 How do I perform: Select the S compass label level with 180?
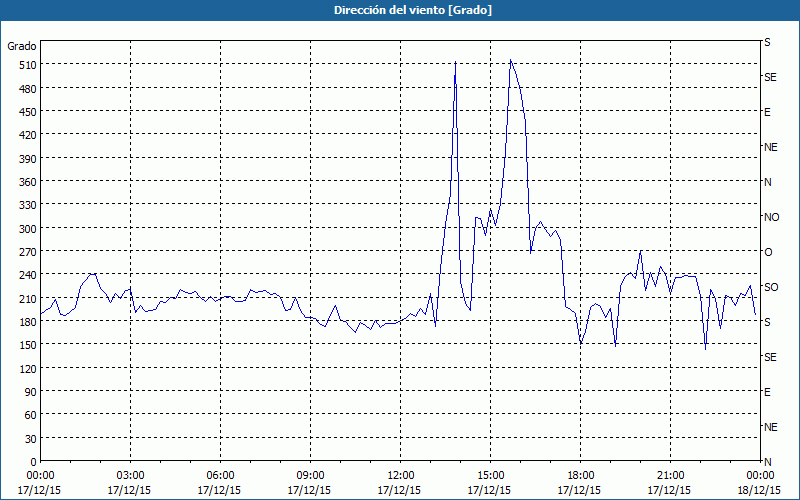(769, 322)
